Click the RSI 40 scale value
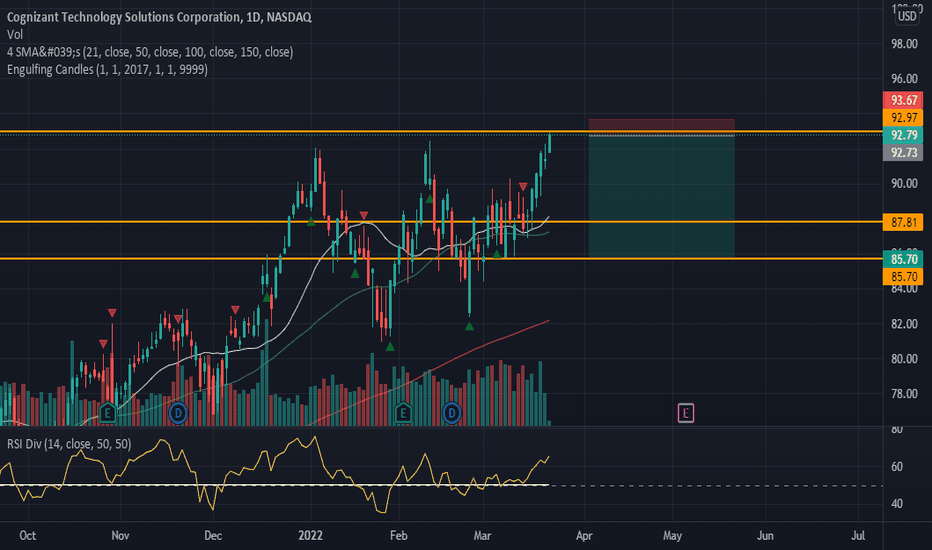Image resolution: width=932 pixels, height=550 pixels. coord(896,504)
